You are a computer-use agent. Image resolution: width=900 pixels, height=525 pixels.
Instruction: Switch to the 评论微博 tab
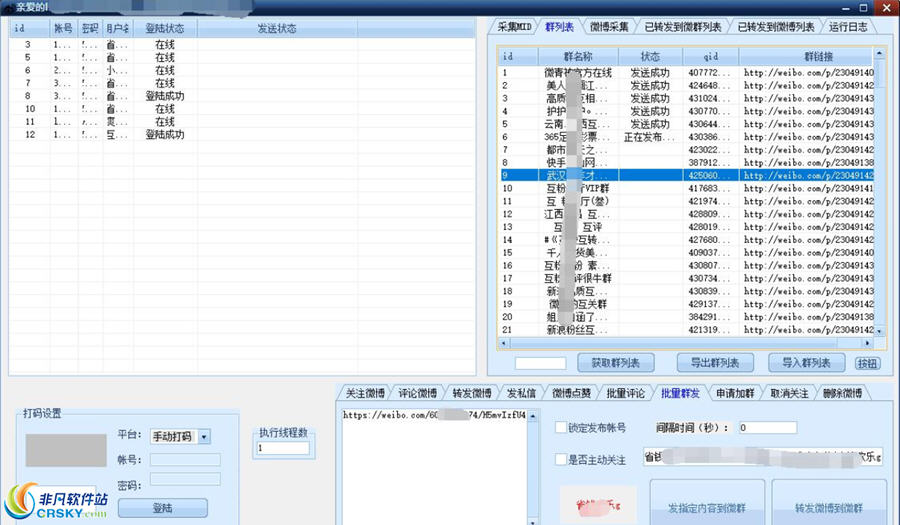coord(417,393)
